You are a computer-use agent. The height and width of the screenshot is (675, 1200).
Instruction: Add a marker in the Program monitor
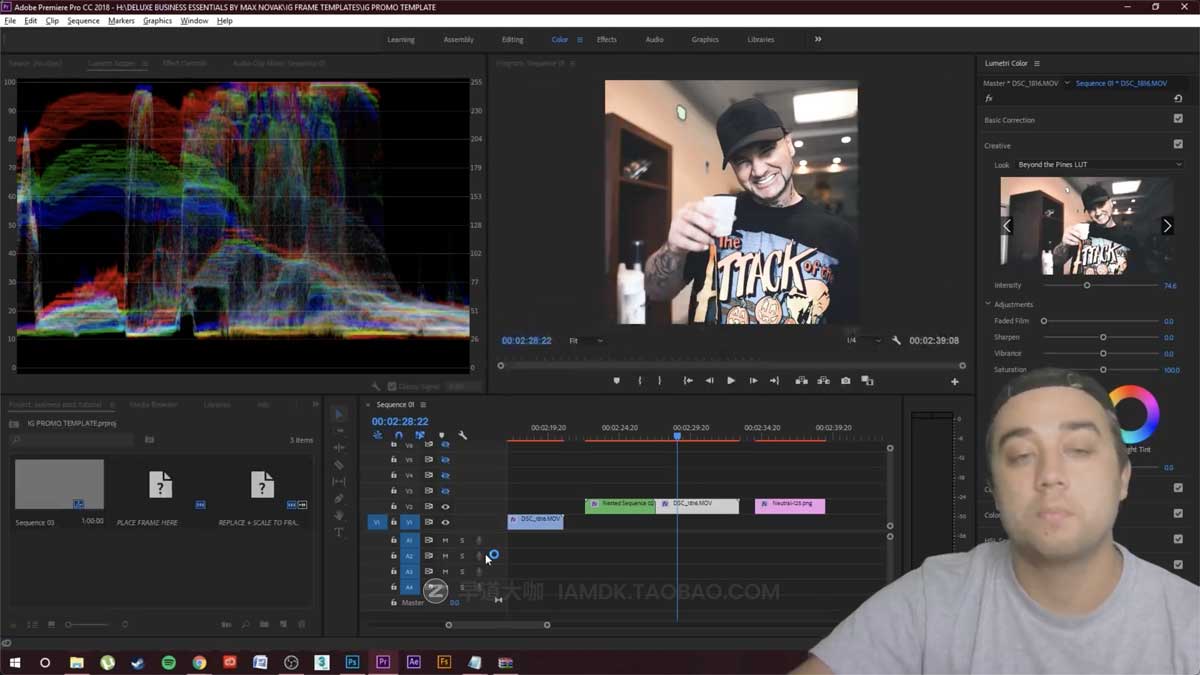point(616,381)
